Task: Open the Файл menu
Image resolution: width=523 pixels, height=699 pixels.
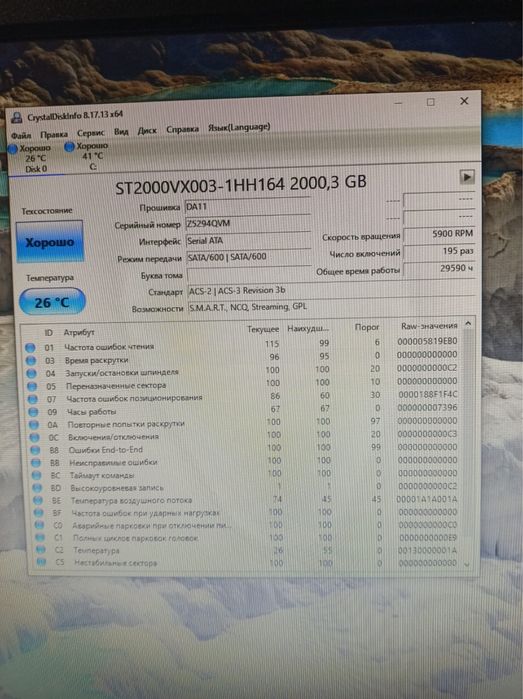Action: click(21, 135)
